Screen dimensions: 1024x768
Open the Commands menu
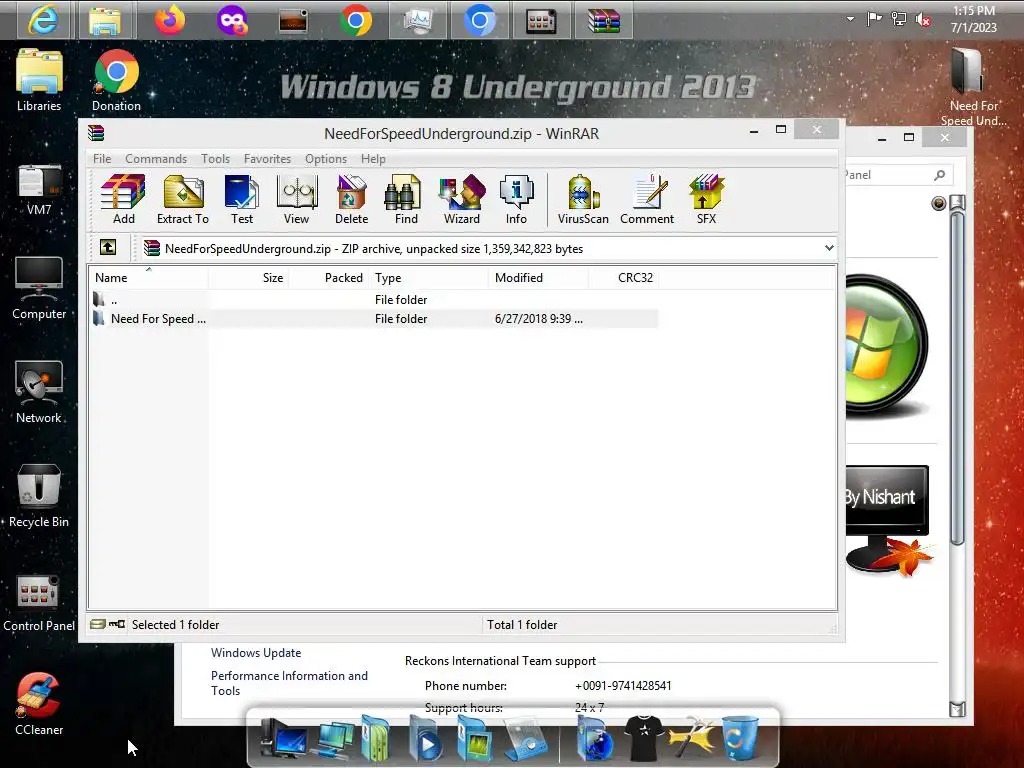tap(156, 159)
